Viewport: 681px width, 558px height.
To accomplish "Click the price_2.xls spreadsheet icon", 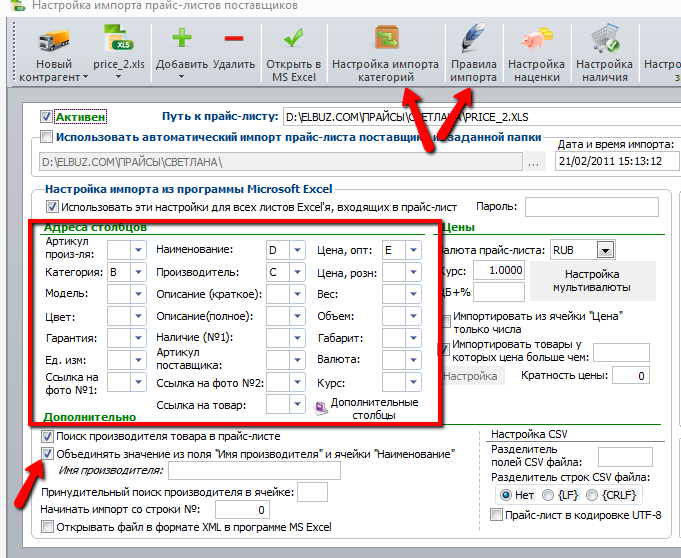I will 119,38.
